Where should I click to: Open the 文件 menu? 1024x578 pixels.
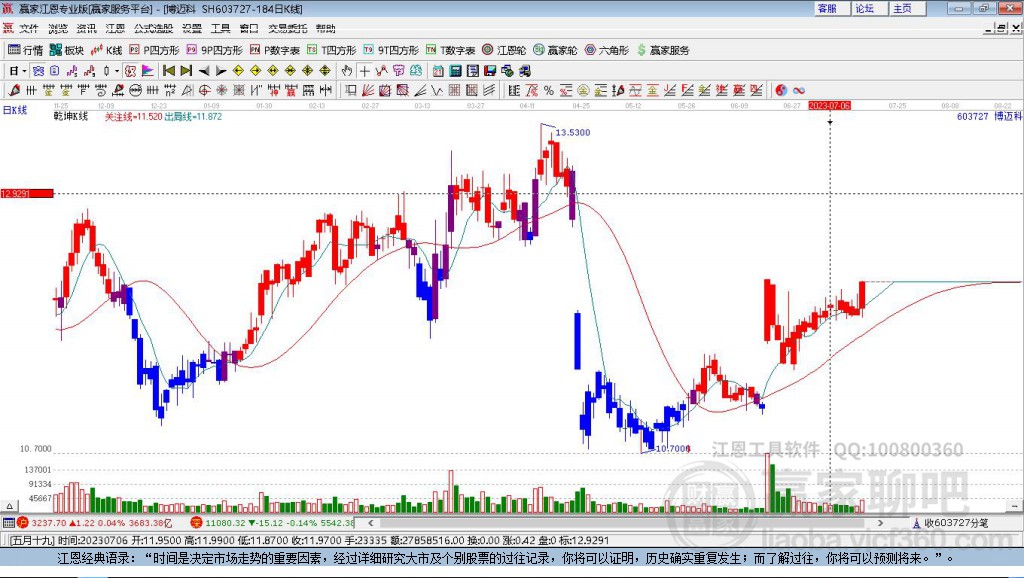point(29,28)
